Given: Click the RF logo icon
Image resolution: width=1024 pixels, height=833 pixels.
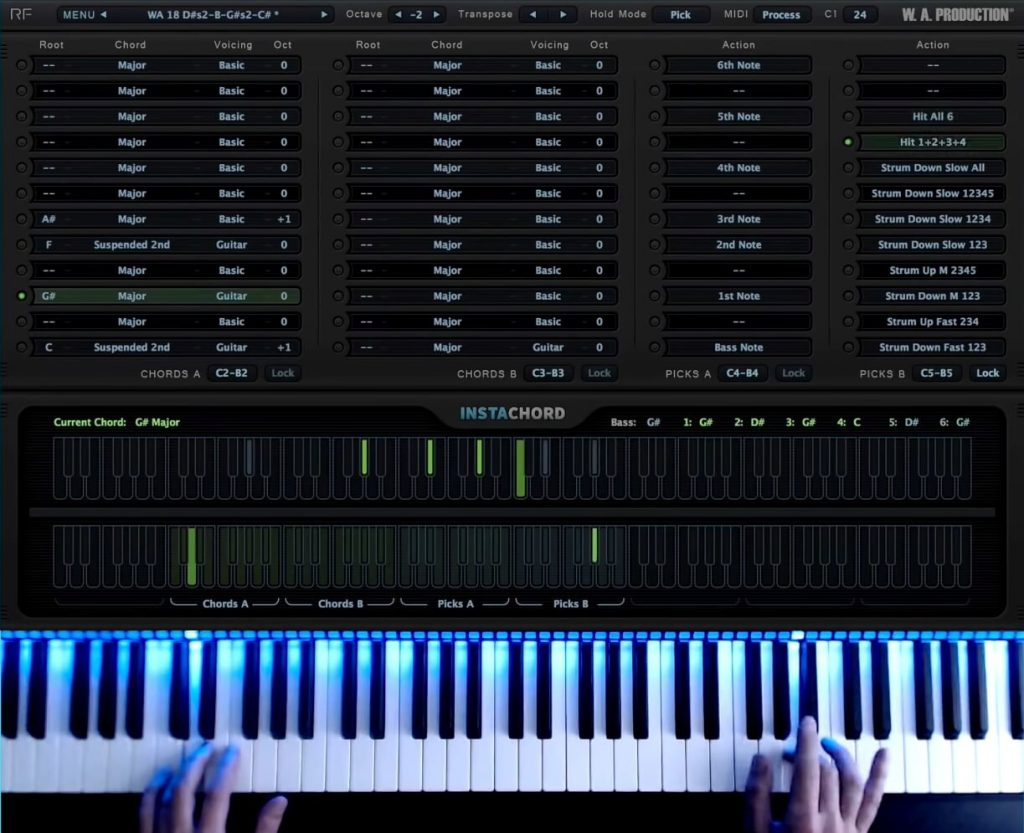Looking at the screenshot, I should pos(20,14).
